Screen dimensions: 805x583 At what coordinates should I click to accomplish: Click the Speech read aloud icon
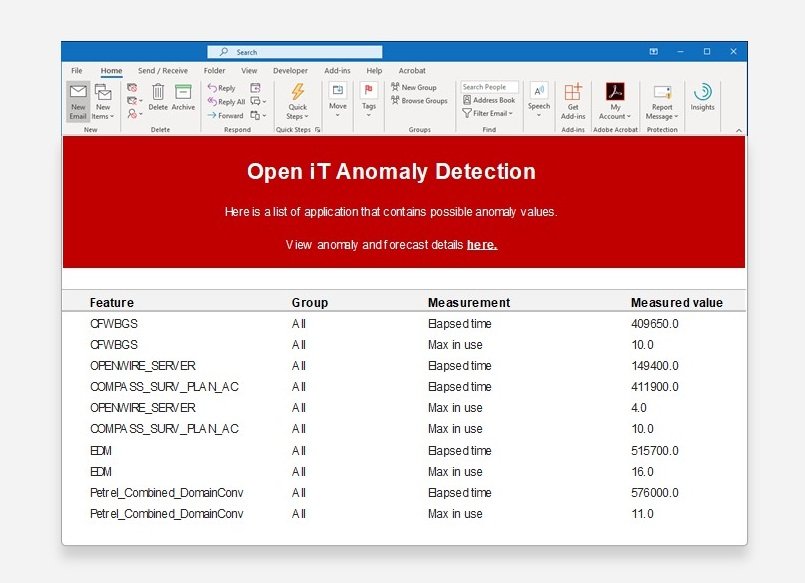(539, 91)
